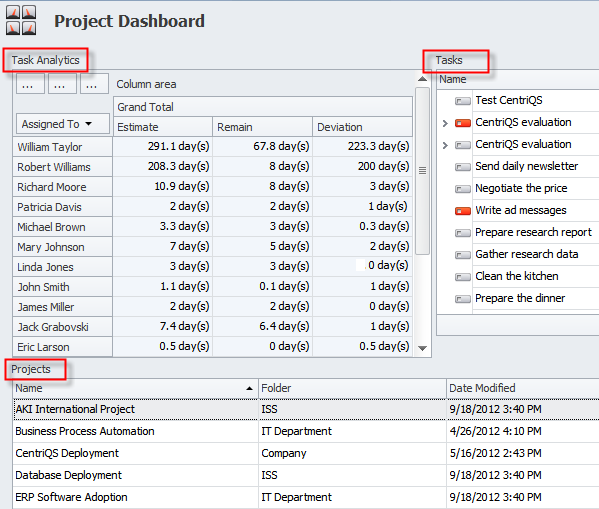Screen dimensions: 599x509
Task: Expand the second CentriQS evaluation task
Action: 445,145
